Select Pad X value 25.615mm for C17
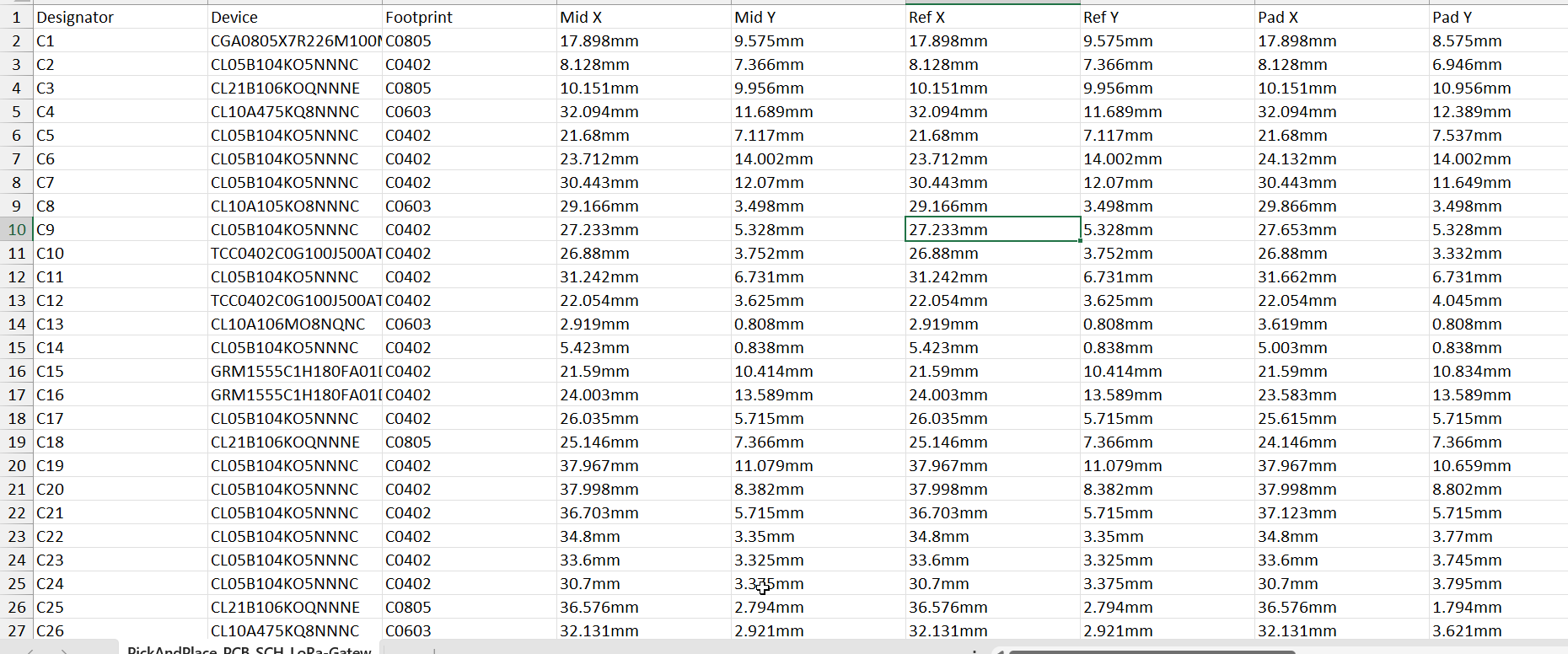Viewport: 1568px width, 654px height. [1341, 418]
